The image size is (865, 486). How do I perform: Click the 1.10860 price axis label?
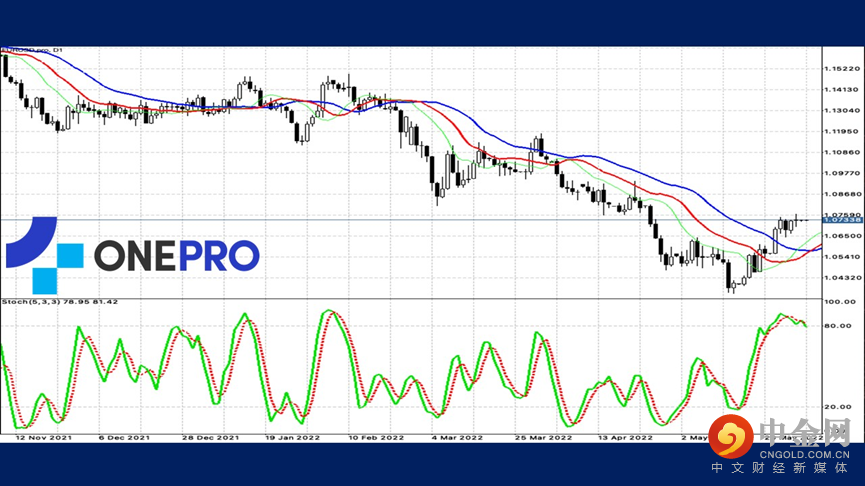click(842, 152)
